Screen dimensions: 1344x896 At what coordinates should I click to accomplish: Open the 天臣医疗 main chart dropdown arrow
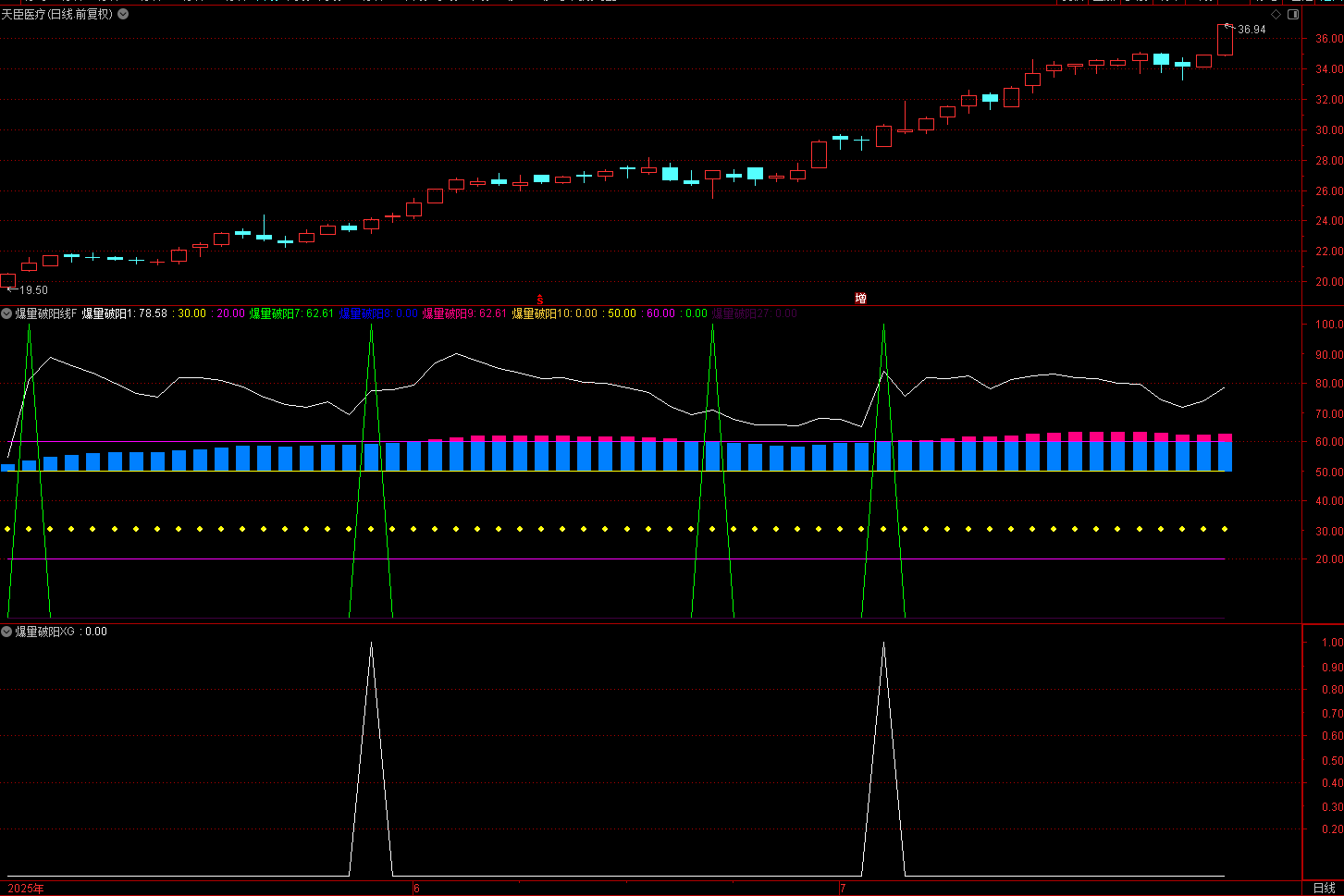pos(123,14)
